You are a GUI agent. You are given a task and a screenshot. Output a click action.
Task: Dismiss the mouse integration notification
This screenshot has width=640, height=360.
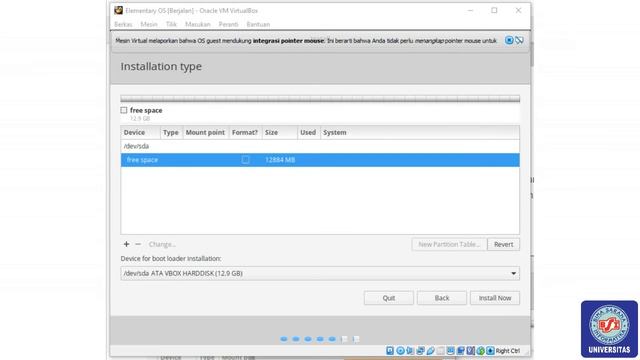pos(509,40)
